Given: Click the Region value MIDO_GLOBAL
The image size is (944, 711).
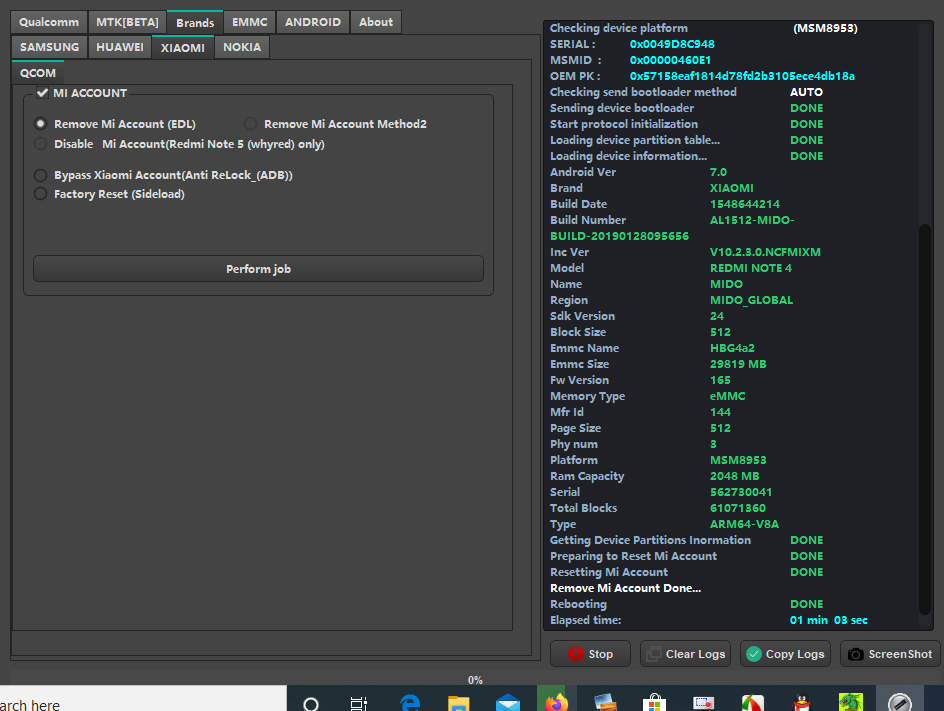Looking at the screenshot, I should (x=751, y=300).
